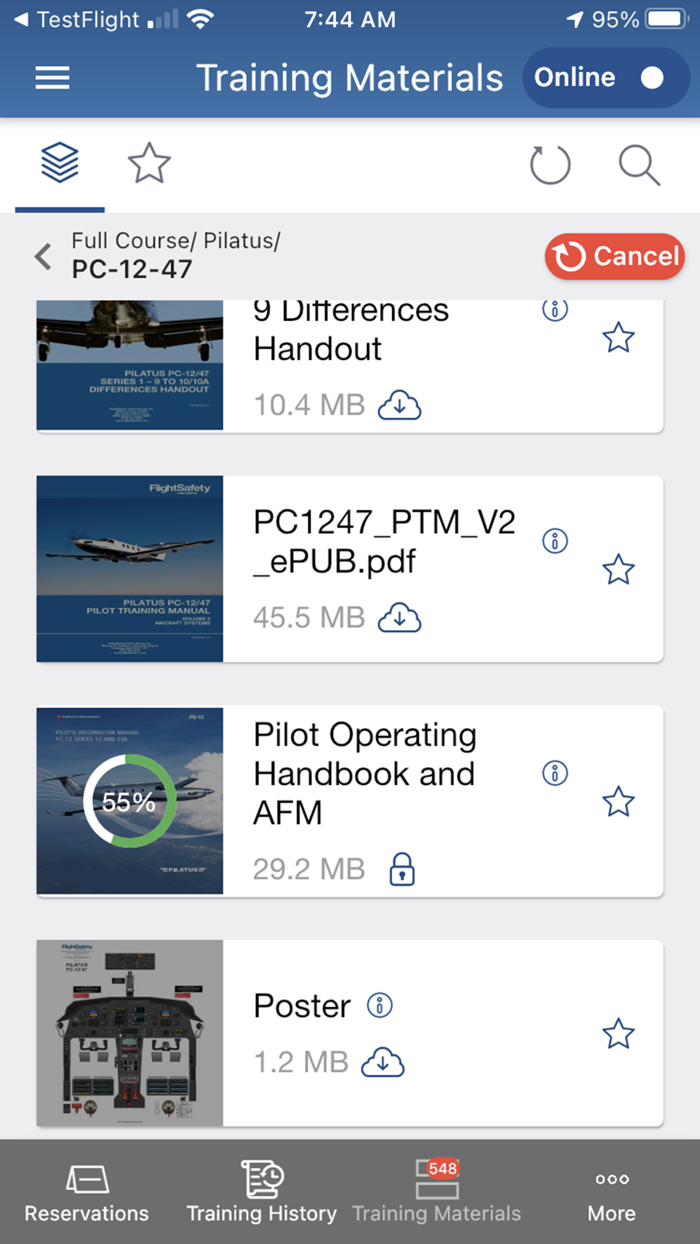Open search with magnifier icon
Screen dimensions: 700x1244
639,165
